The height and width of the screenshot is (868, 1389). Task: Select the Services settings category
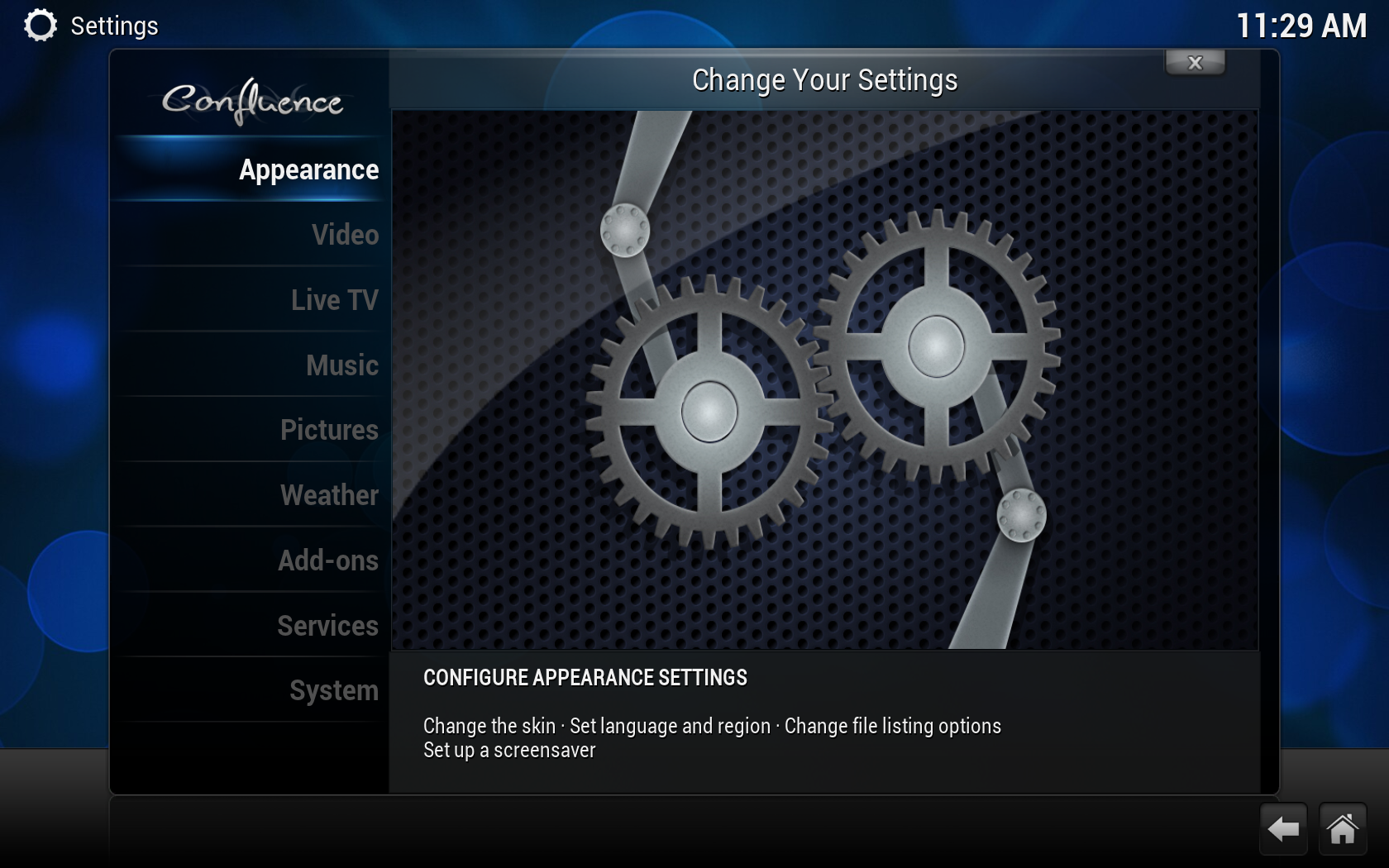pyautogui.click(x=327, y=626)
